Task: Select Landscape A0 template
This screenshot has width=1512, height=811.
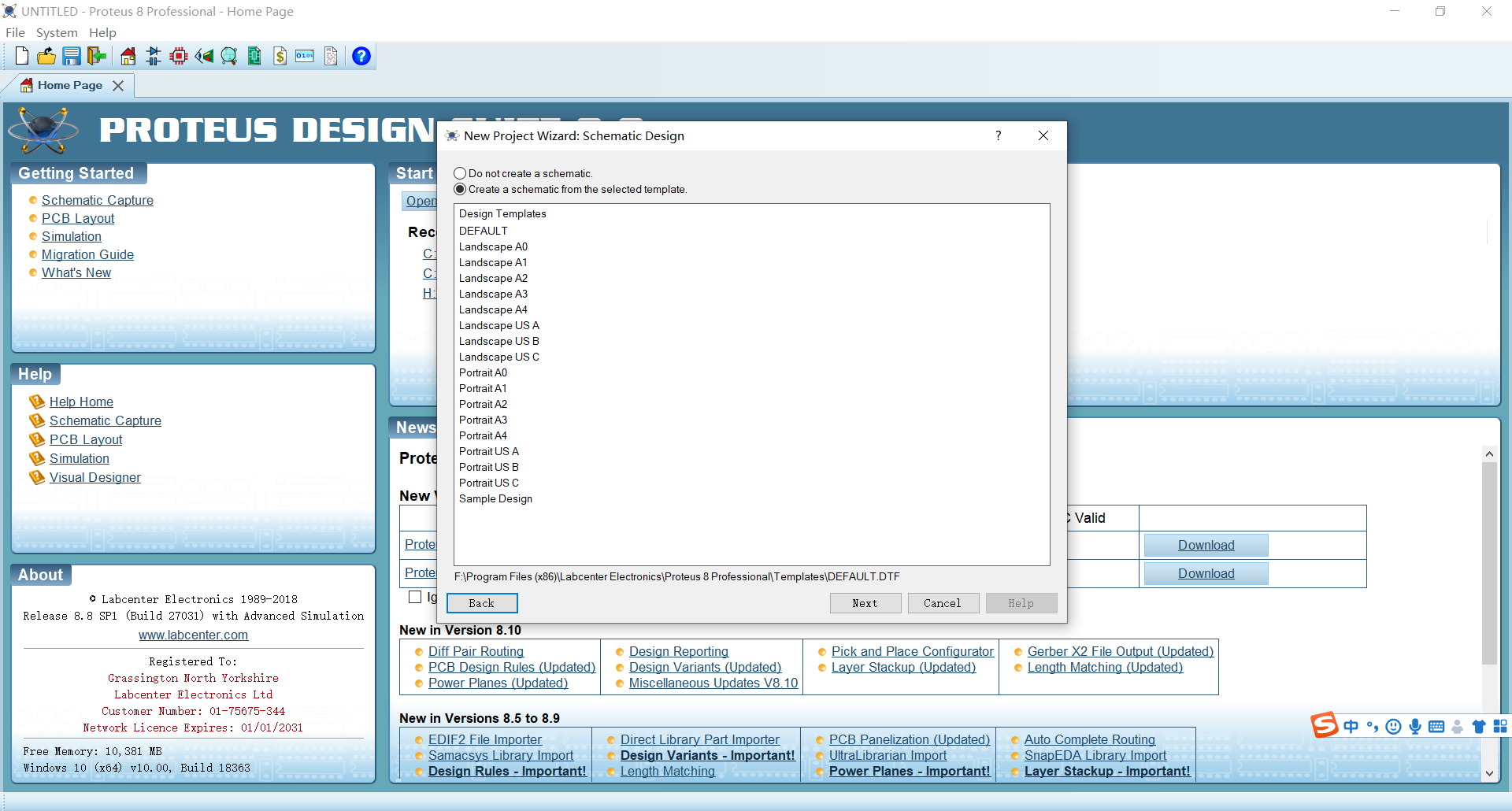Action: click(x=493, y=246)
